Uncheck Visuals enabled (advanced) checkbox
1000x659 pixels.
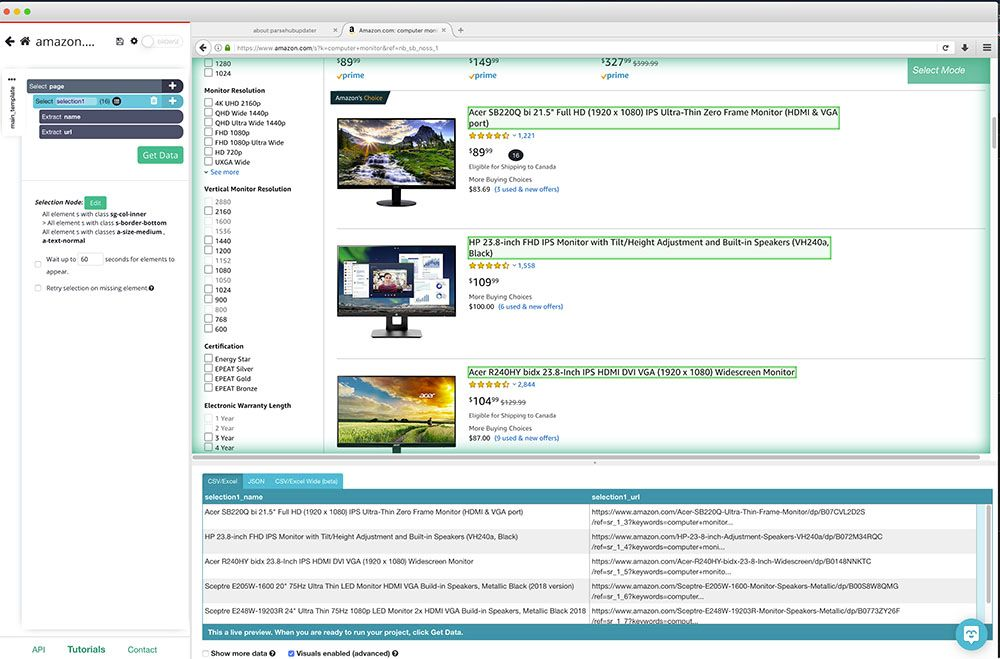coord(291,653)
